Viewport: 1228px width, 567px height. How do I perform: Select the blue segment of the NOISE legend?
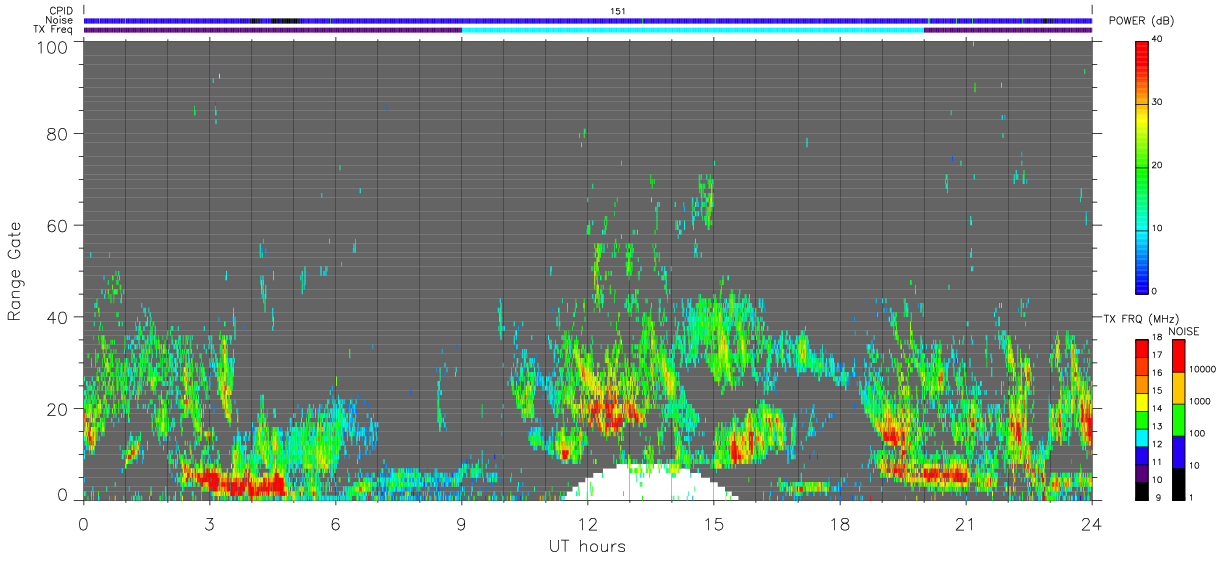pyautogui.click(x=1179, y=451)
